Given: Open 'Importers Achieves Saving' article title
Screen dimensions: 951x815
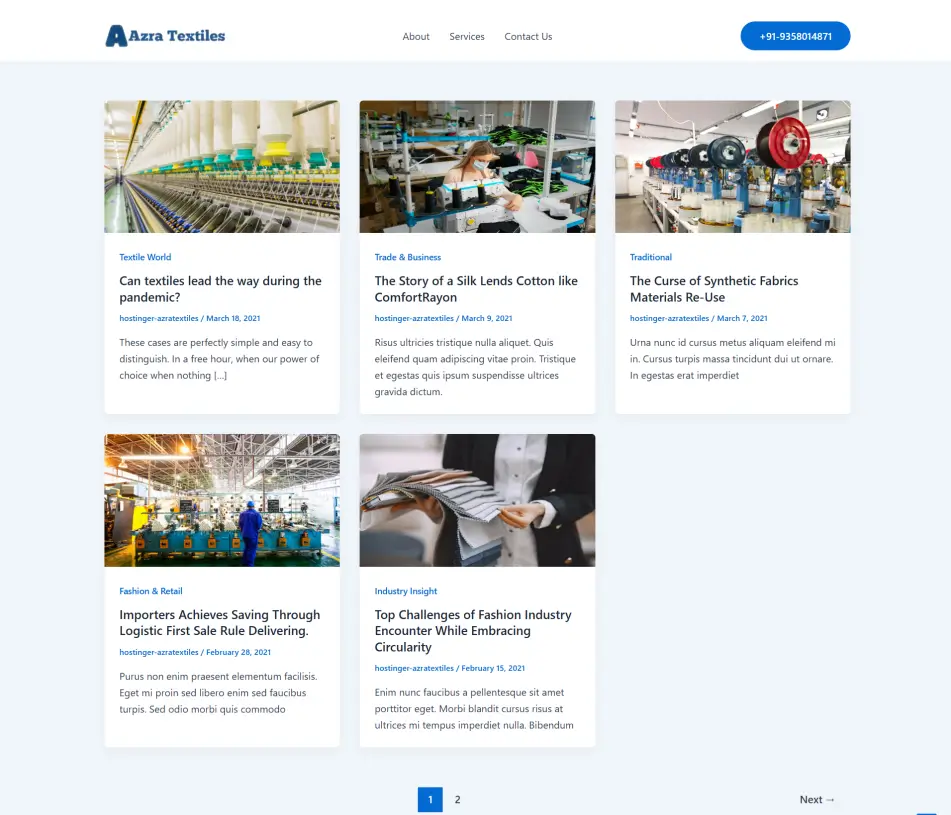Looking at the screenshot, I should 219,623.
